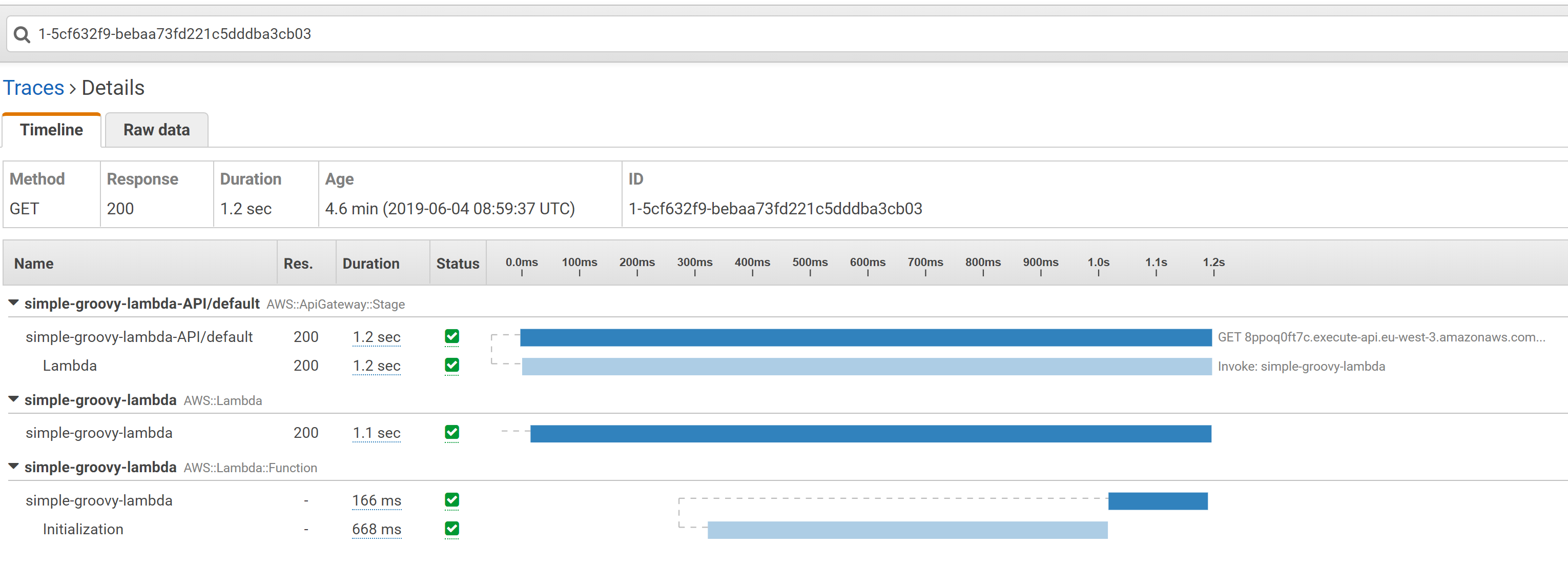Click the simple-groovy-lambda-API/default segment name

click(139, 337)
